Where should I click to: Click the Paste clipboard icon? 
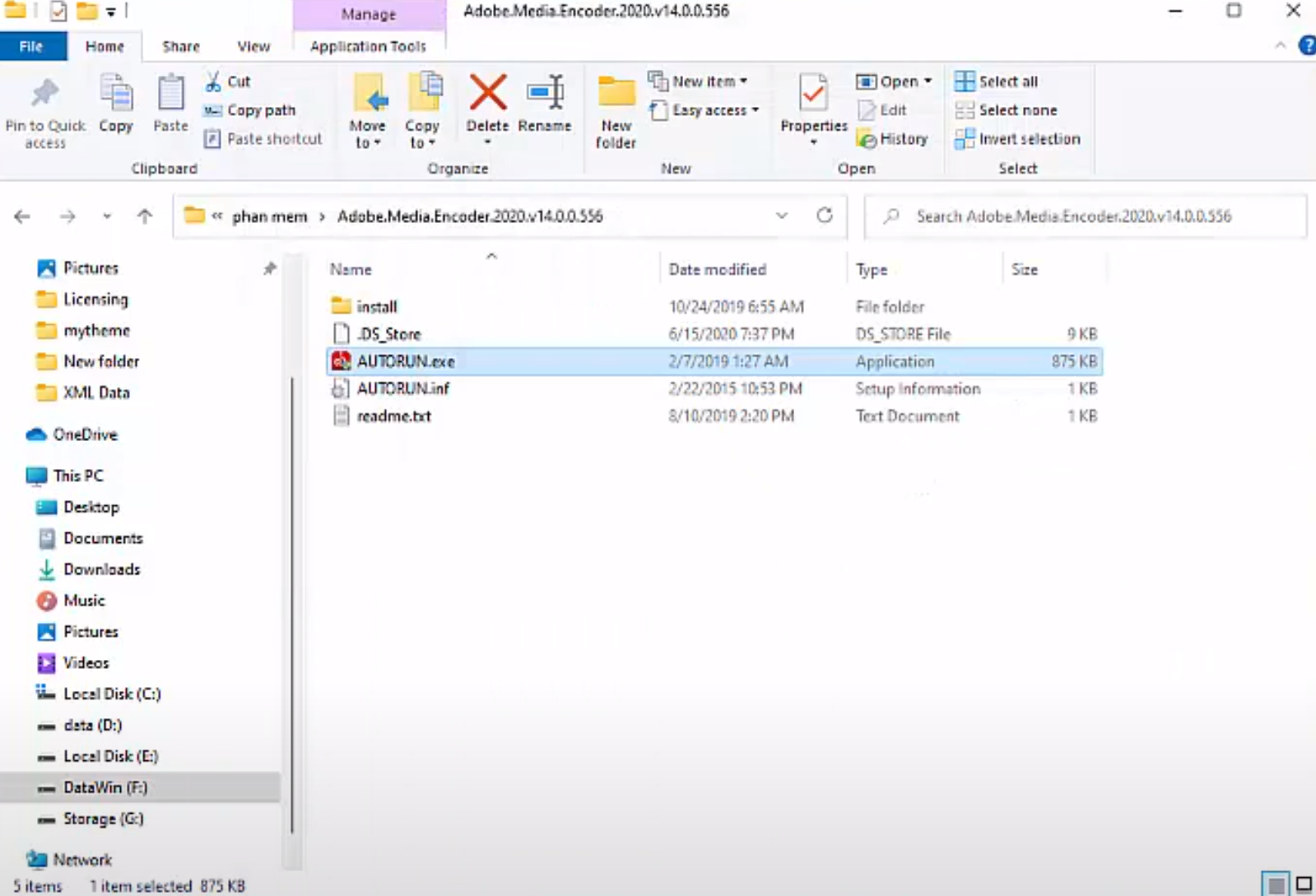(170, 93)
